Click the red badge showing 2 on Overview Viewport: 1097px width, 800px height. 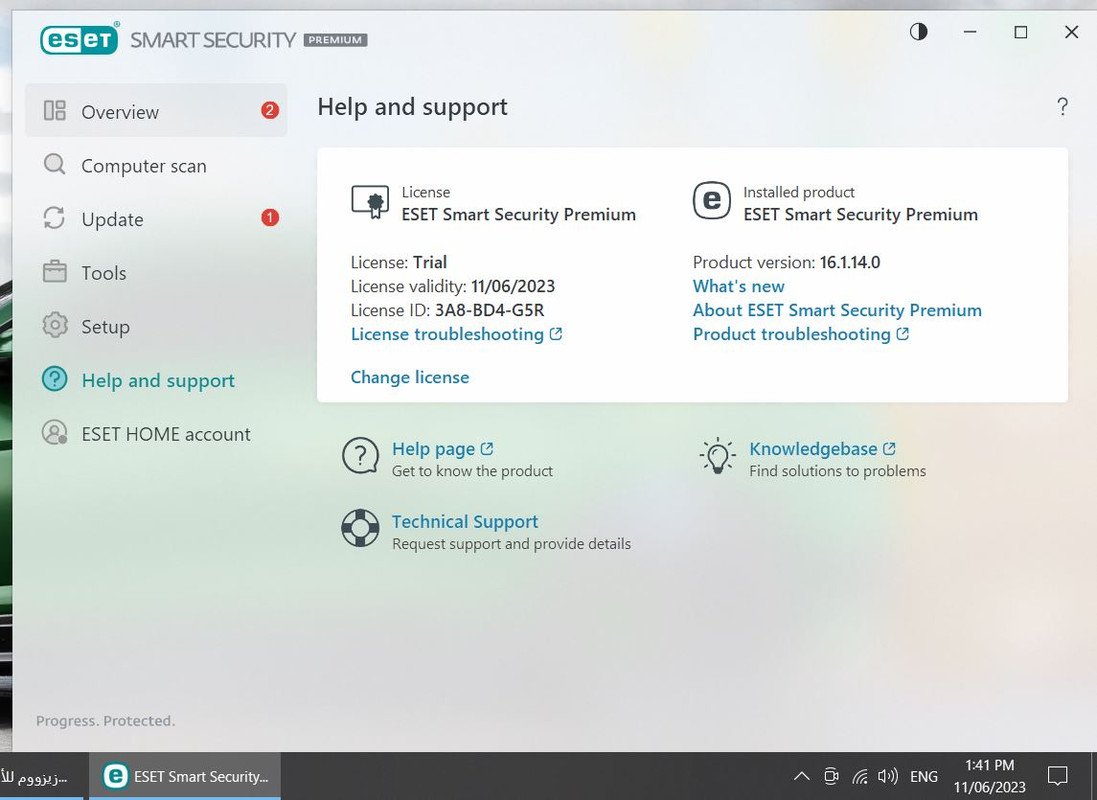[270, 111]
